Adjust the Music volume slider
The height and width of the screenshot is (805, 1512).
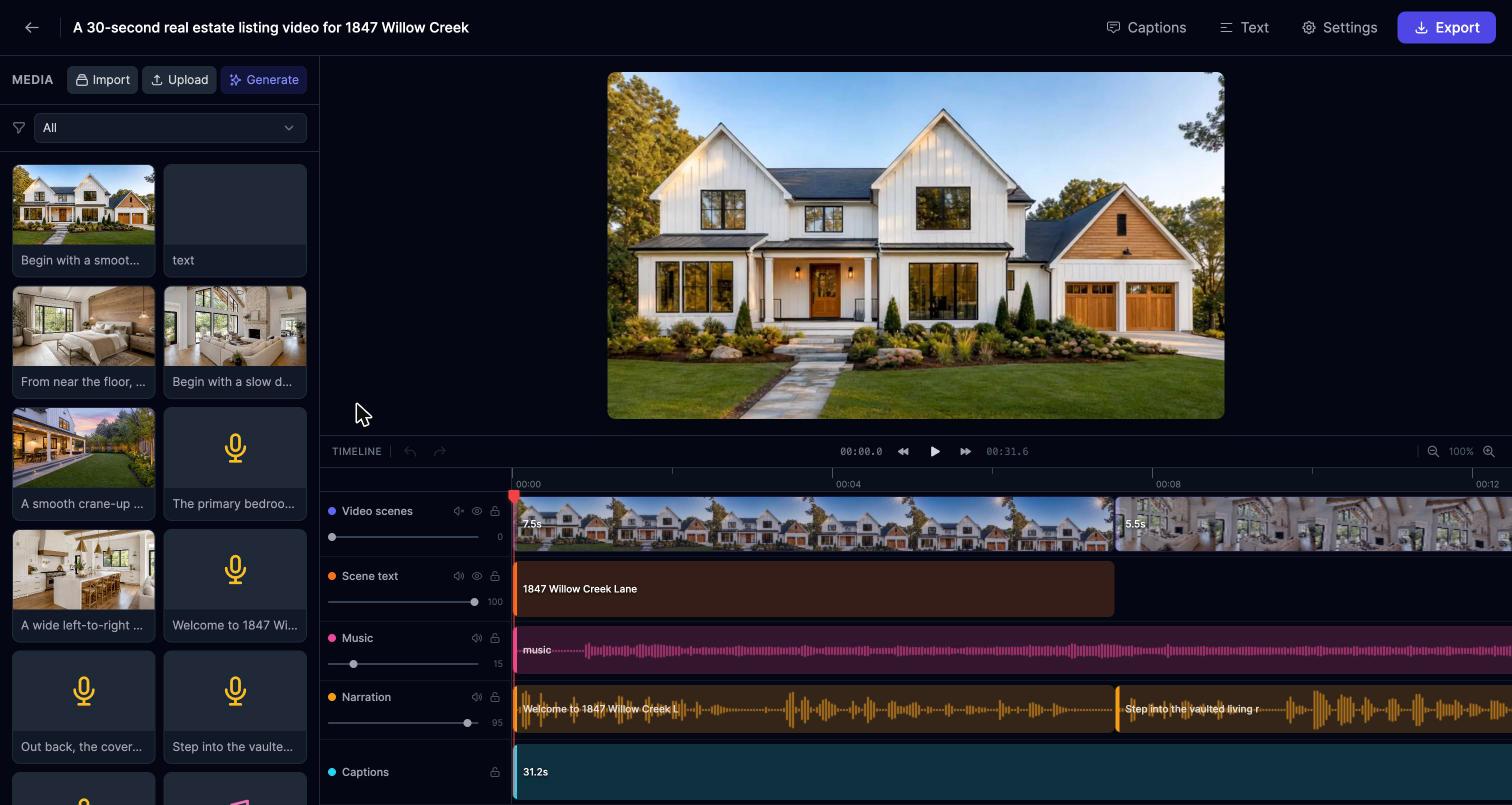click(404, 664)
